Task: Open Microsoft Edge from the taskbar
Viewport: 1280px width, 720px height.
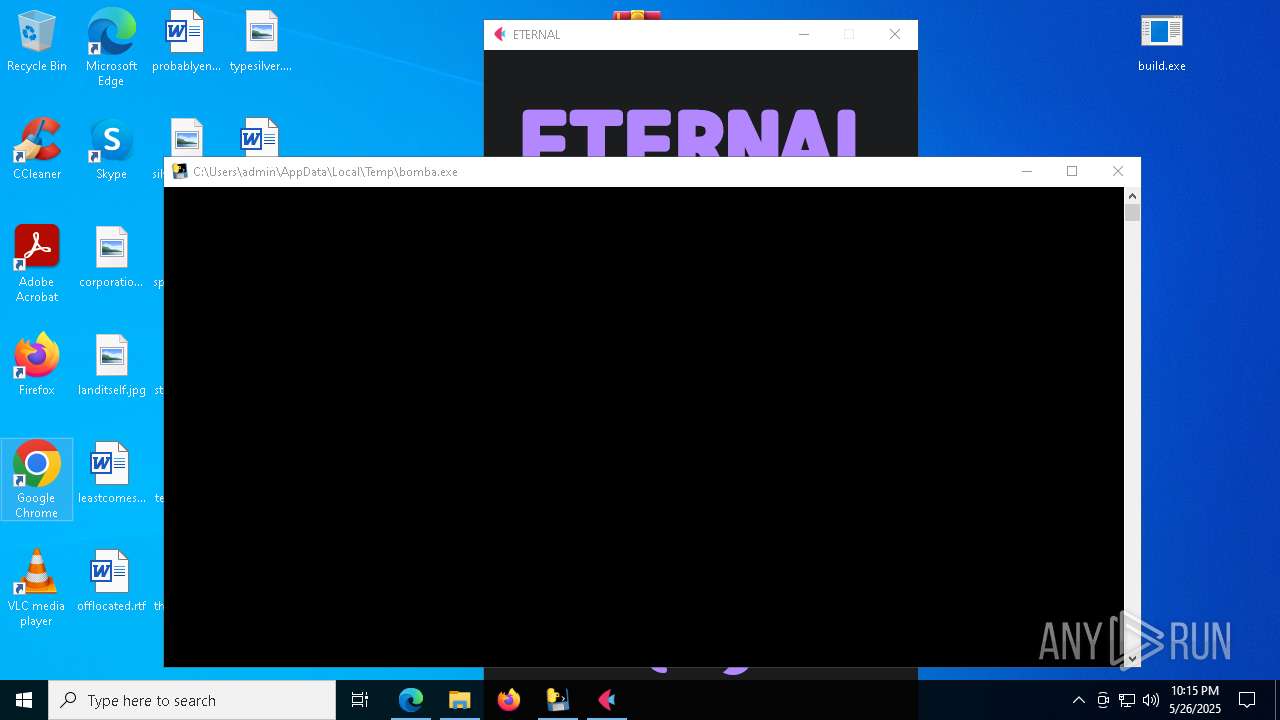Action: (x=411, y=700)
